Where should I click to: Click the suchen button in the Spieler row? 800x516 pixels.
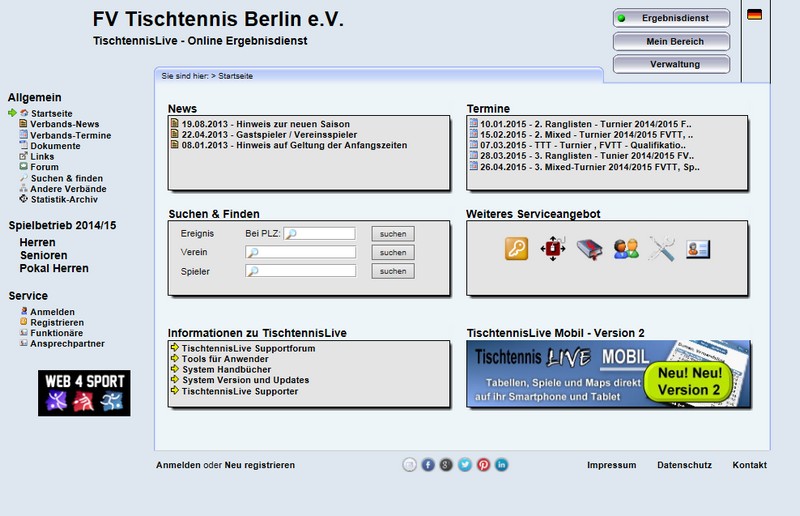(x=393, y=271)
